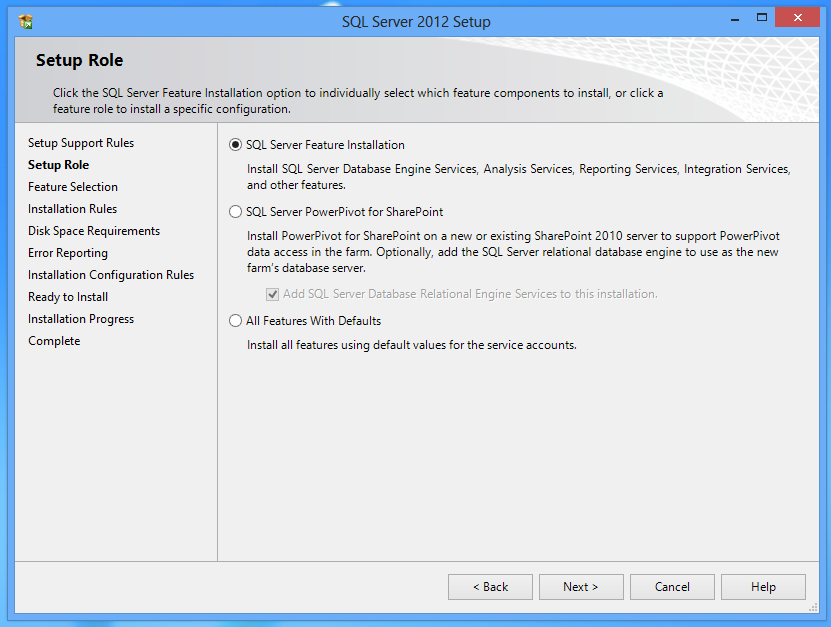831x627 pixels.
Task: Click the Setup Role page heading
Action: pyautogui.click(x=79, y=60)
